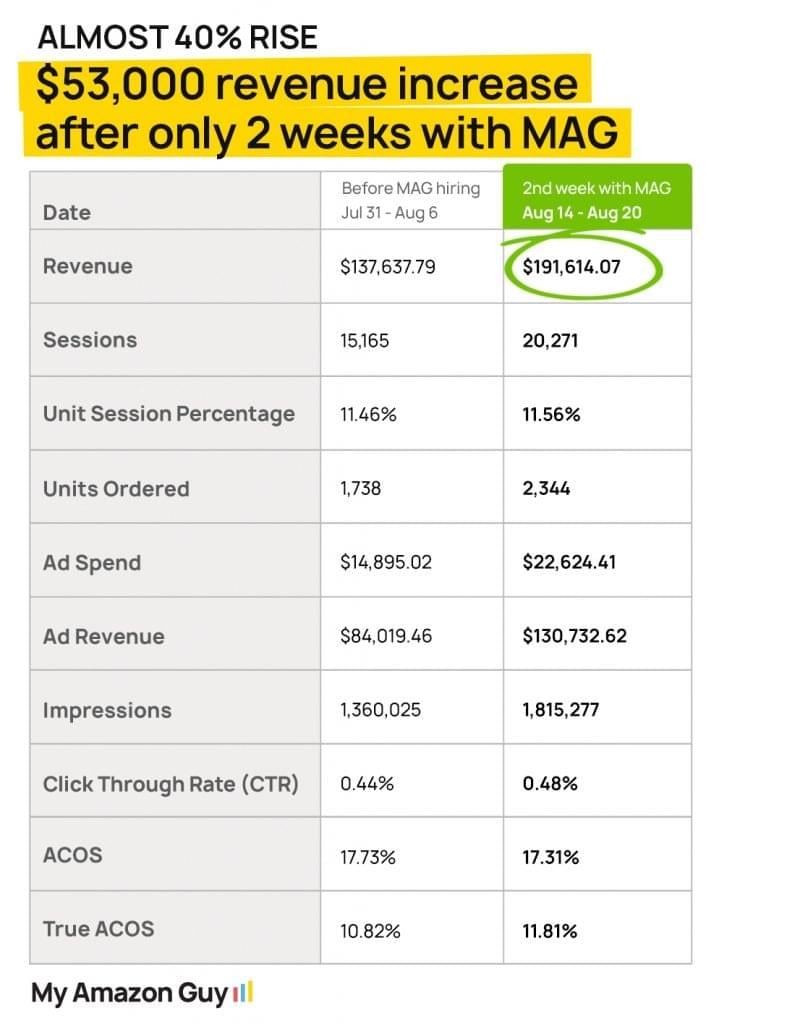808x1024 pixels.
Task: Click the My Amazon Guy bar chart icon
Action: (x=243, y=993)
